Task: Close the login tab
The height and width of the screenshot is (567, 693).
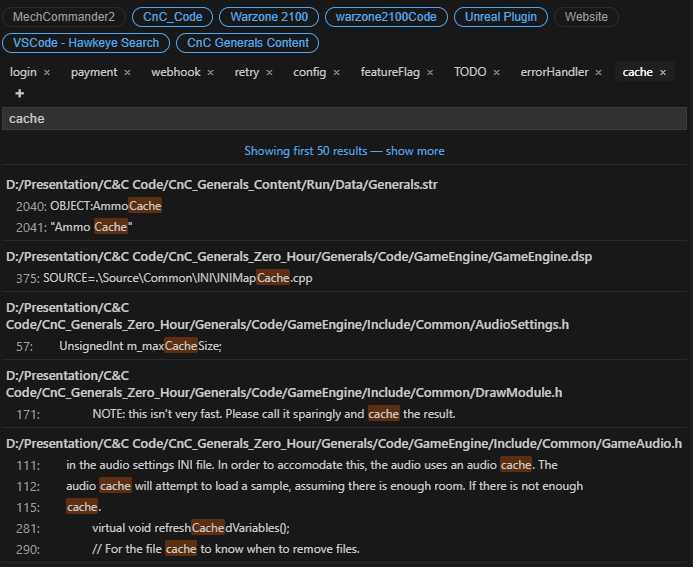Action: click(x=47, y=72)
